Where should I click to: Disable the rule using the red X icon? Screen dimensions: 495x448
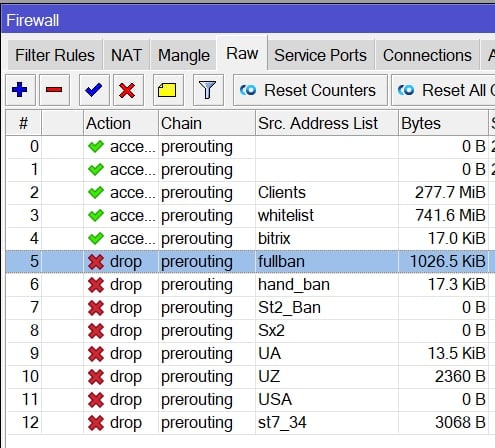[x=128, y=90]
